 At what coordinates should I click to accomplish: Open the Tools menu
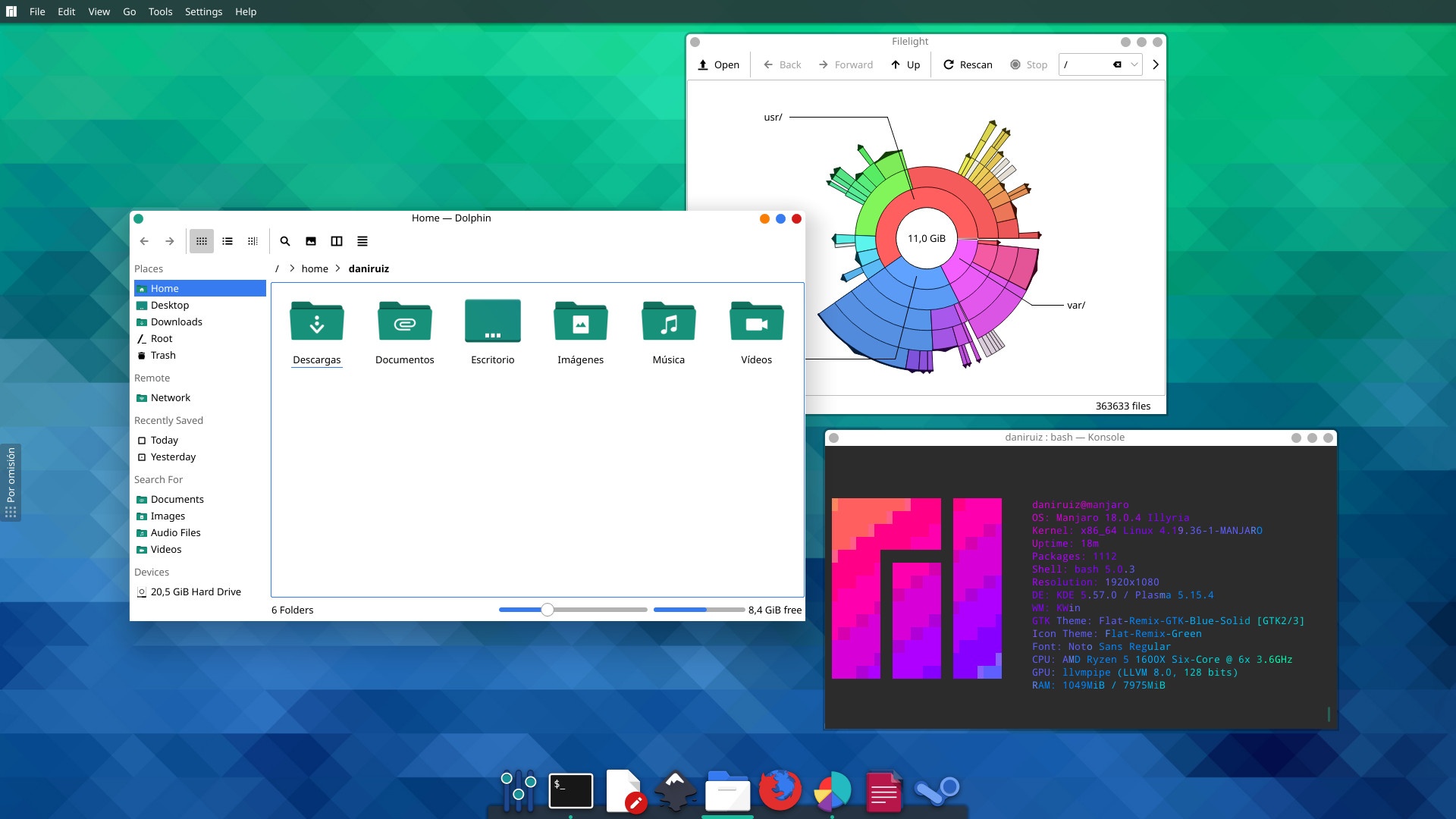(160, 11)
